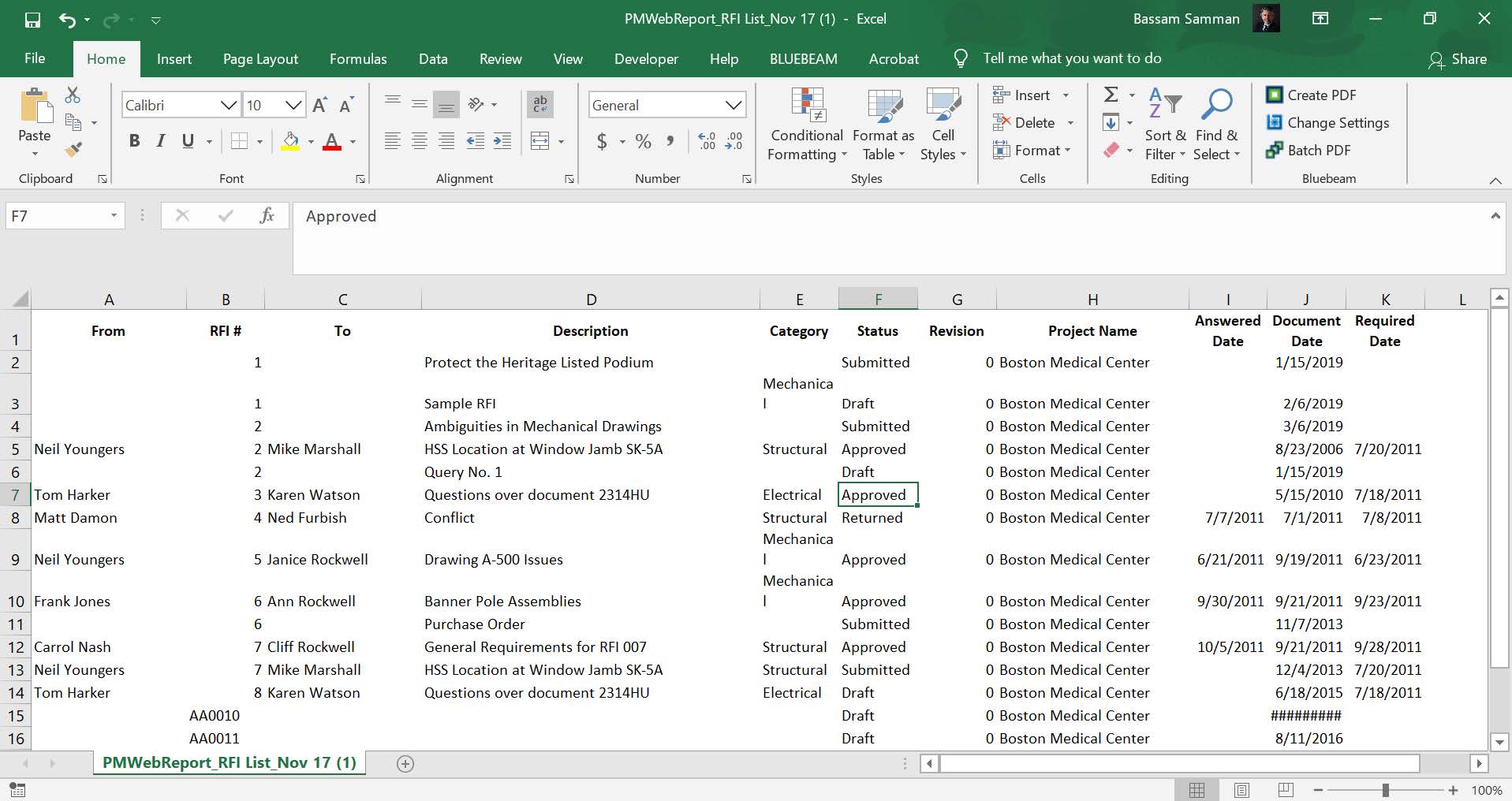Viewport: 1512px width, 801px height.
Task: Click the Orientation text-angle icon
Action: 476,104
